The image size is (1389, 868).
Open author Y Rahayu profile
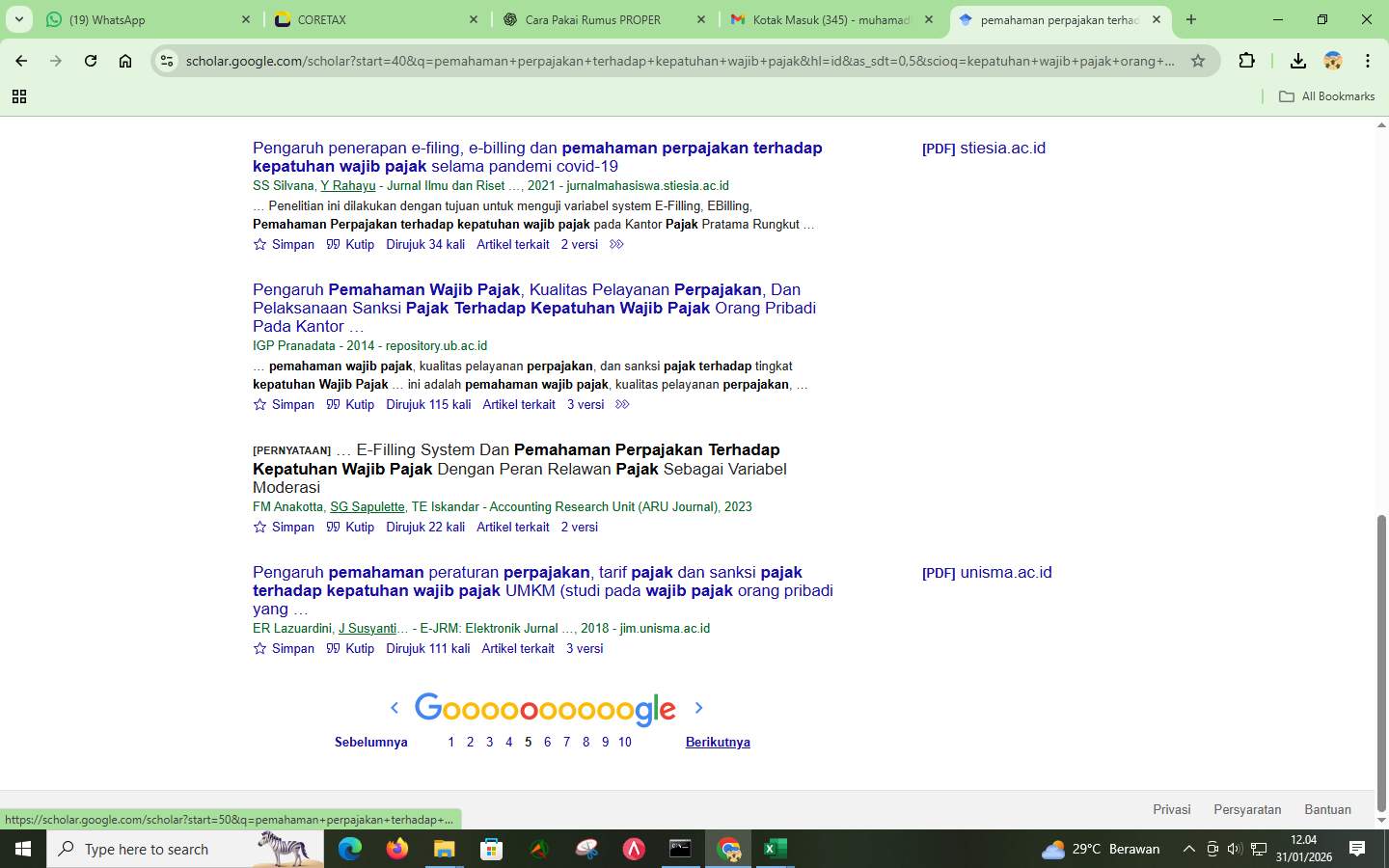click(347, 185)
